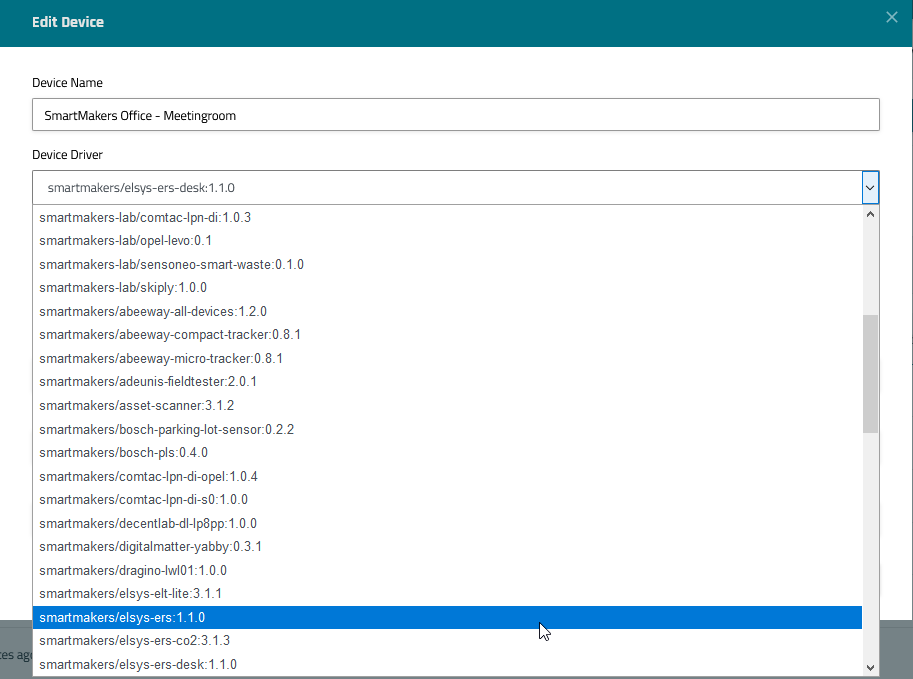Choose smartmakers/digitalmatter-yabby:0.3.1 driver
This screenshot has height=679, width=913.
(150, 547)
